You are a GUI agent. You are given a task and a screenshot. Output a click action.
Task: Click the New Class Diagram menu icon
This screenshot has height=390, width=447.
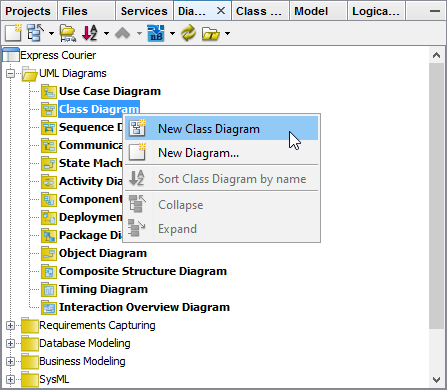click(138, 128)
